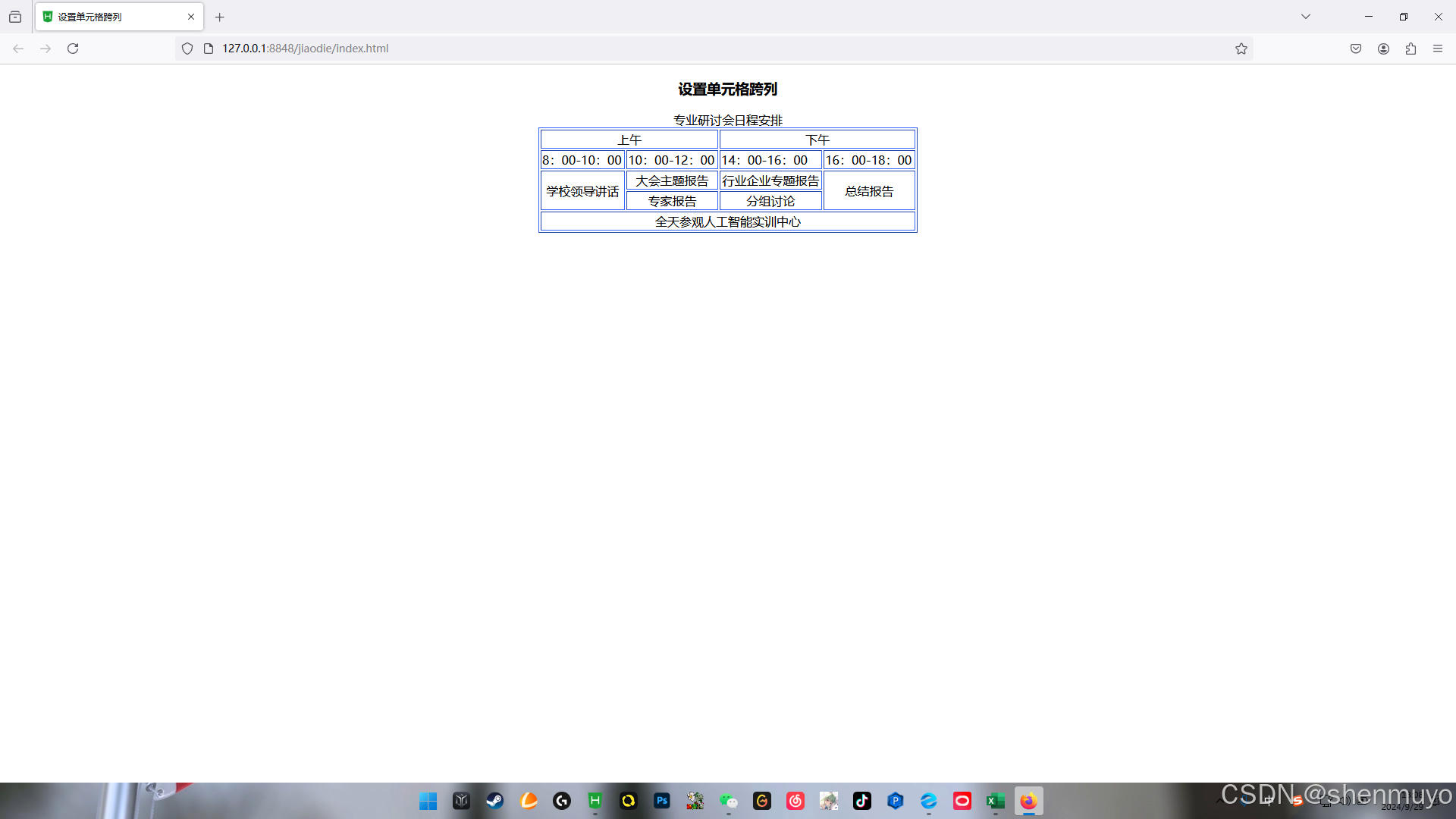
Task: Launch Photoshop from the taskbar
Action: [662, 801]
